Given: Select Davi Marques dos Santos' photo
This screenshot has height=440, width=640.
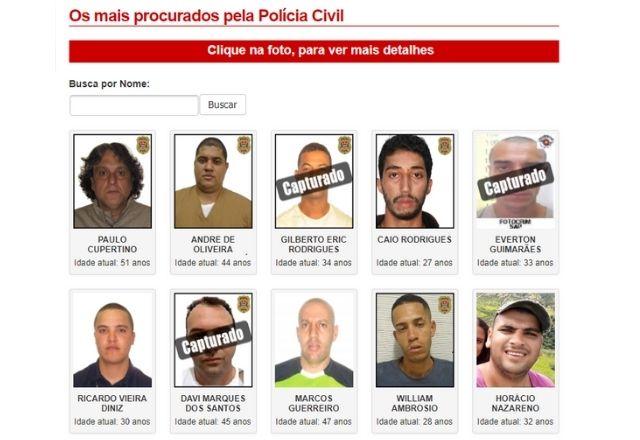Looking at the screenshot, I should click(x=213, y=340).
